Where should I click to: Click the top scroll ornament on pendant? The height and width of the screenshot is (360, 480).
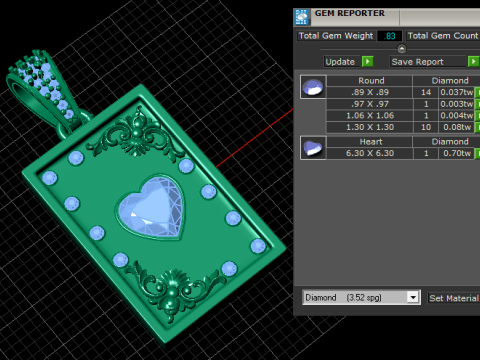[136, 135]
